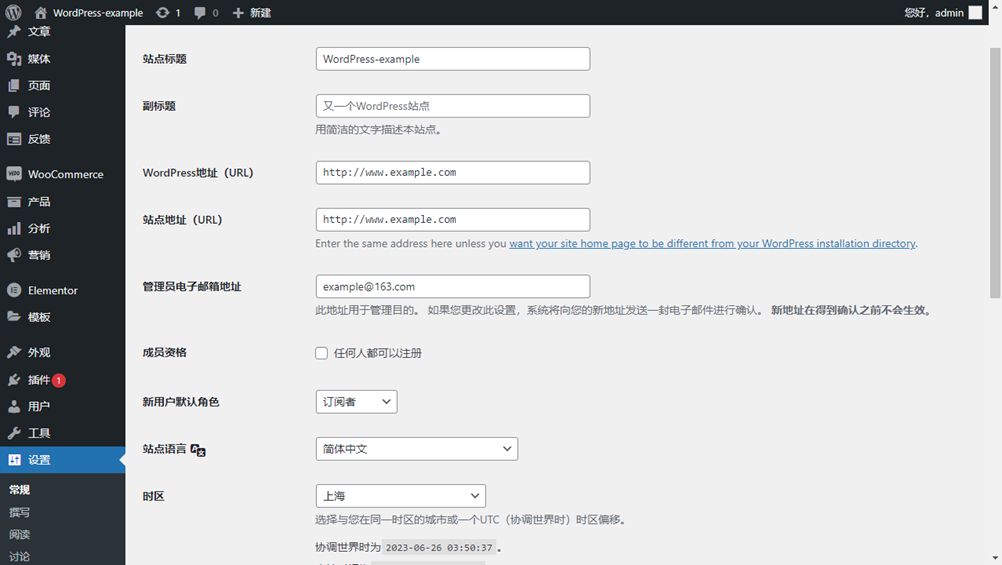1002x565 pixels.
Task: Click the folder icon for 模板
Action: 14,316
